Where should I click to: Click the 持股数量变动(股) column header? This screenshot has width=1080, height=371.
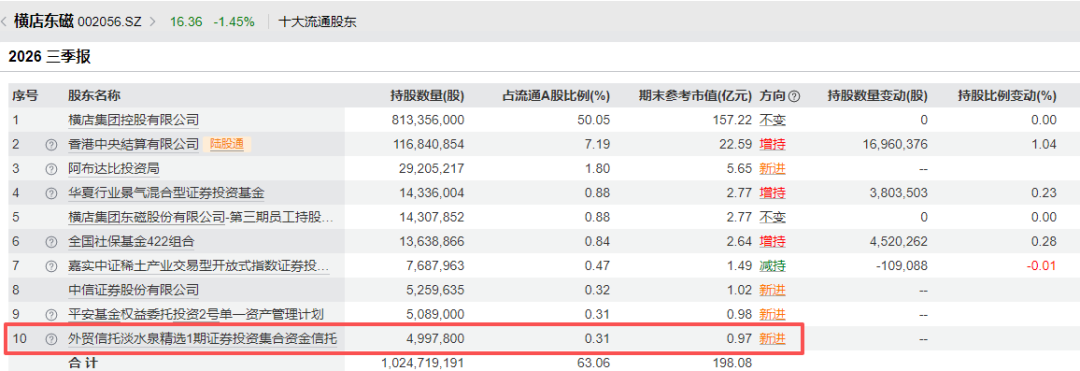click(878, 96)
